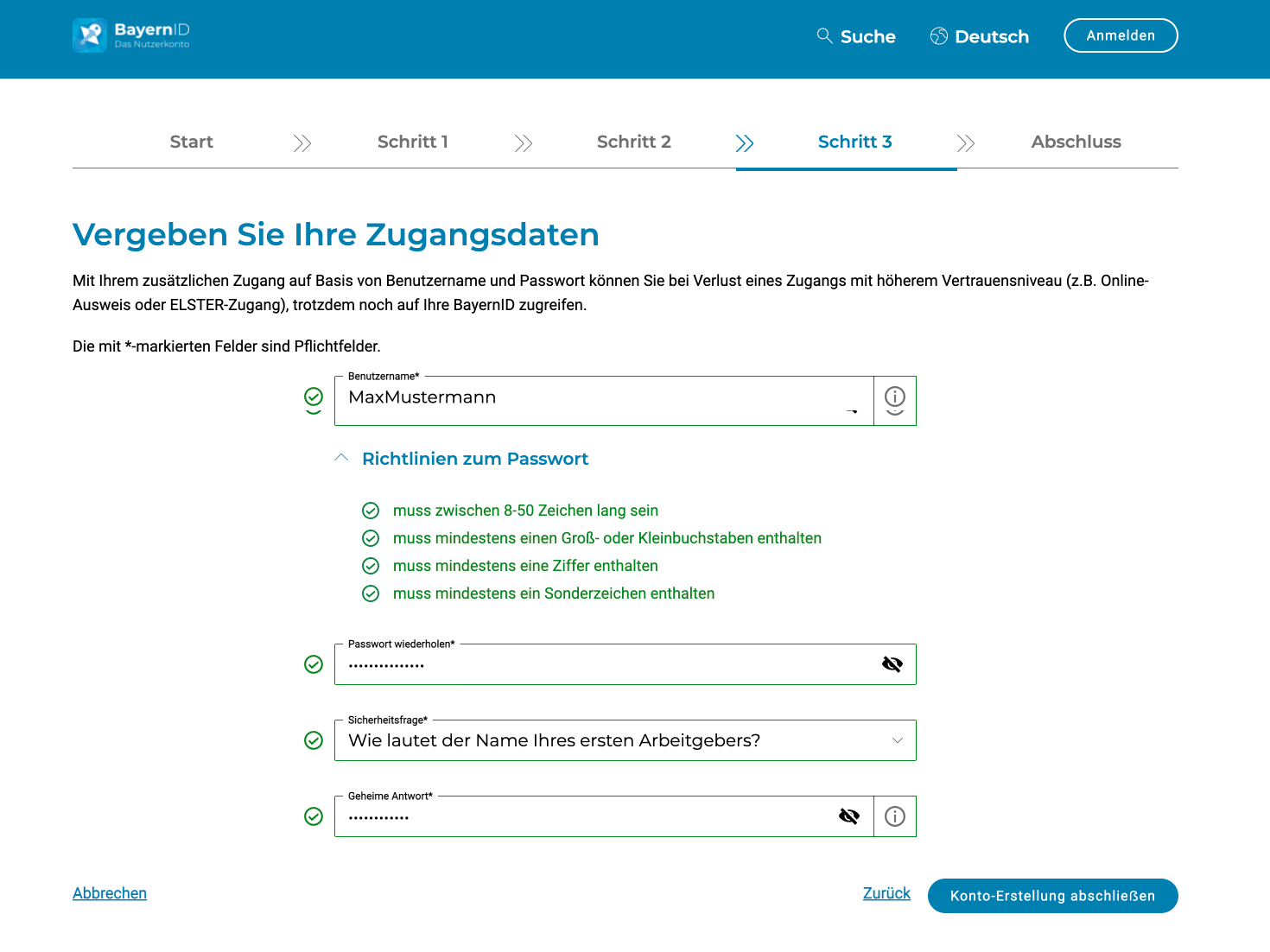Collapse Richtlinien zum Passwort chevron
The width and height of the screenshot is (1270, 952).
(341, 458)
